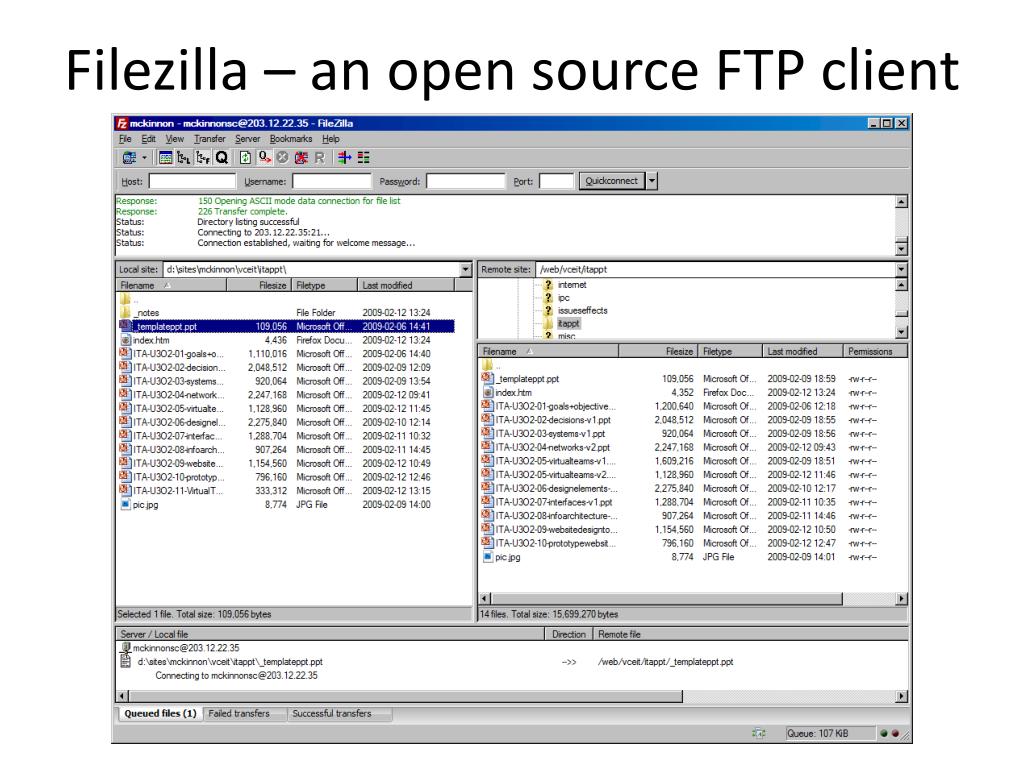1024x768 pixels.
Task: Open the Site Manager dropdown arrow
Action: [144, 157]
